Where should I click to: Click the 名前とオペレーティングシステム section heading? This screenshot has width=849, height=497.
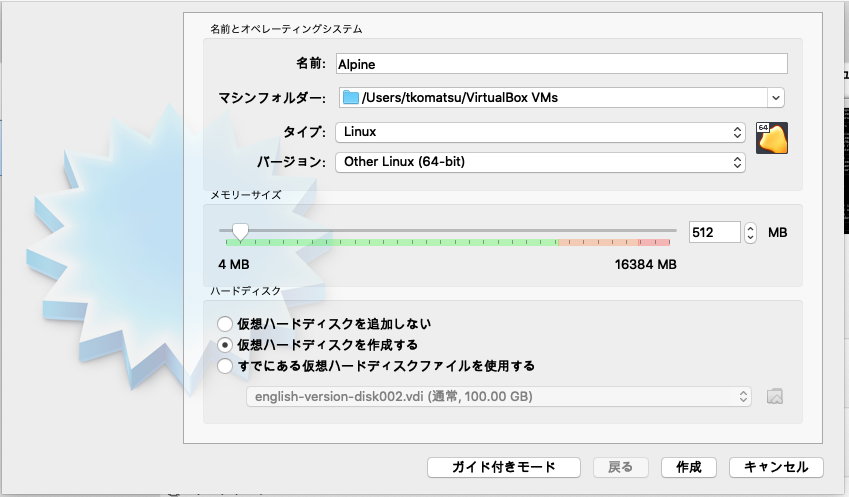pyautogui.click(x=286, y=29)
